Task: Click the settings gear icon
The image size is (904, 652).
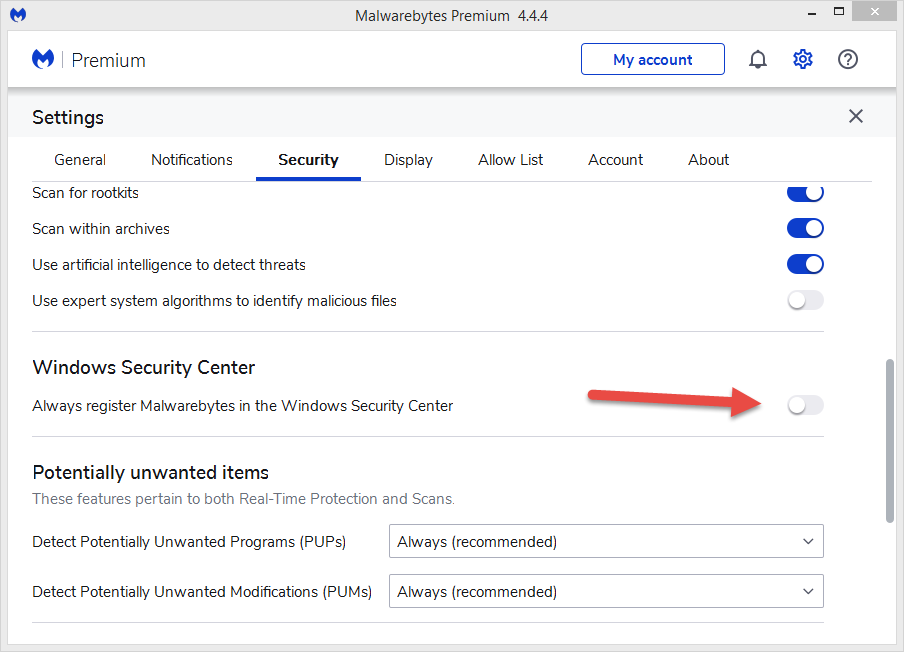Action: (803, 60)
